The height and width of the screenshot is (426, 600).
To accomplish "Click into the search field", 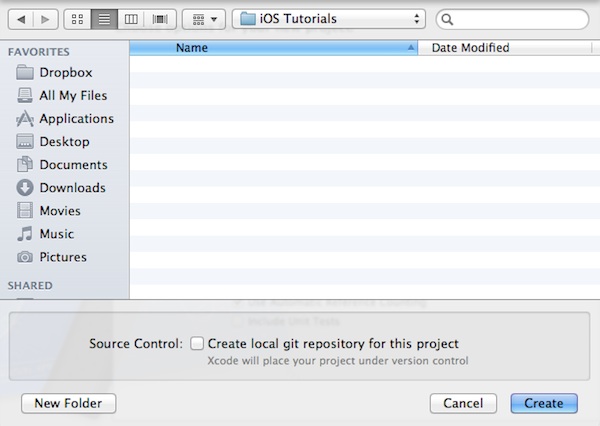I will pos(517,19).
